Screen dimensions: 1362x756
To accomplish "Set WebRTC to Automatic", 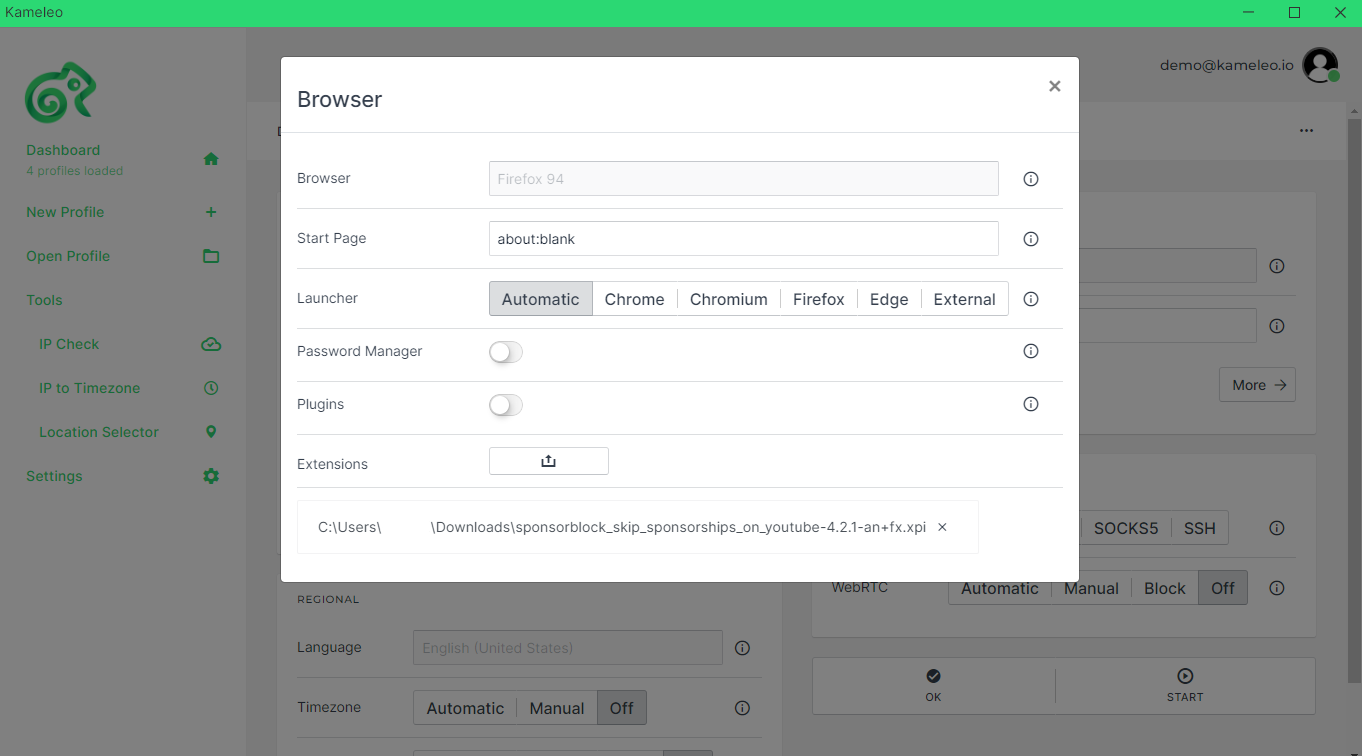I will click(x=1000, y=588).
